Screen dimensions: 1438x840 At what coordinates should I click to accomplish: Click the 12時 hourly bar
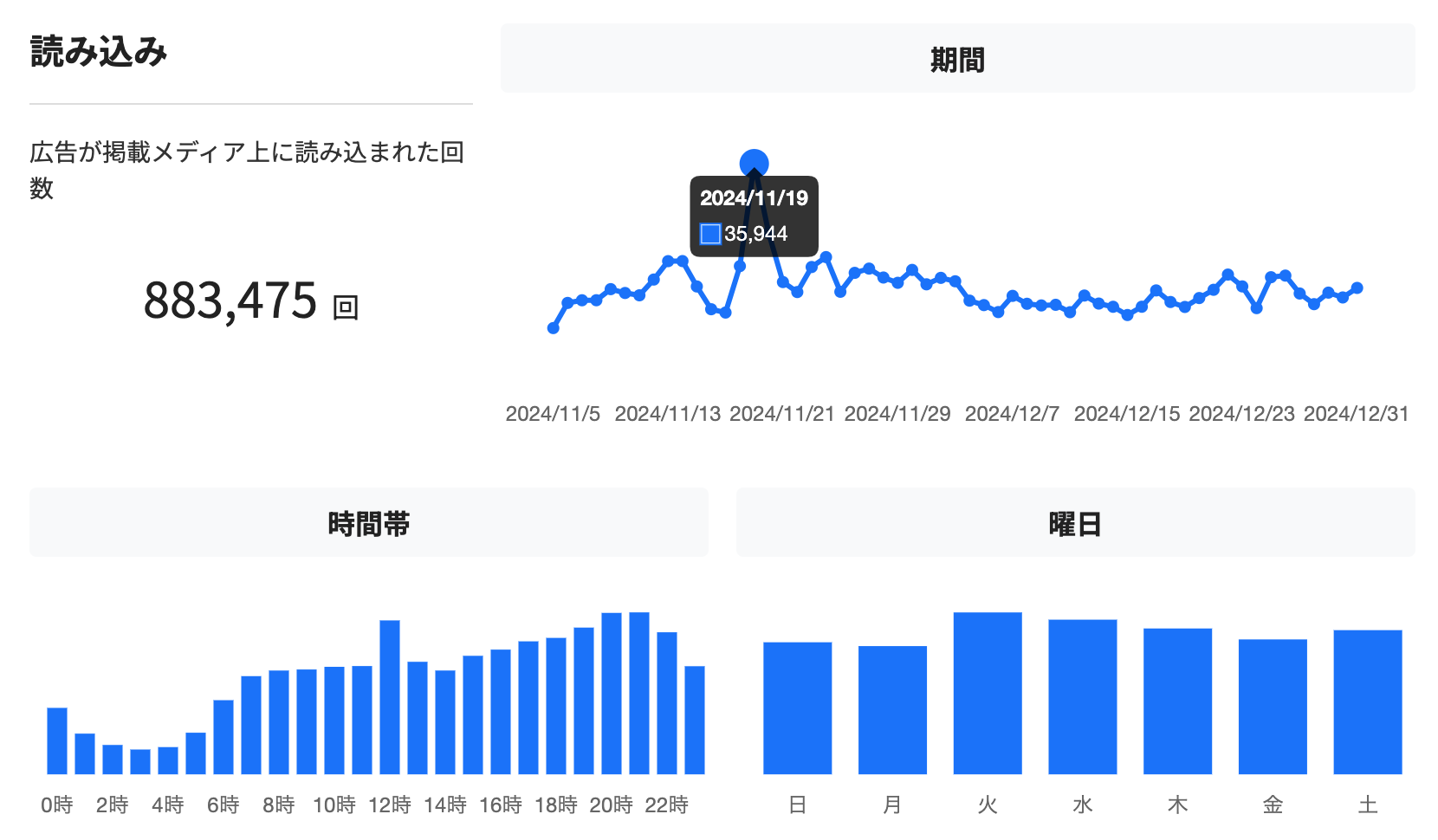coord(390,697)
